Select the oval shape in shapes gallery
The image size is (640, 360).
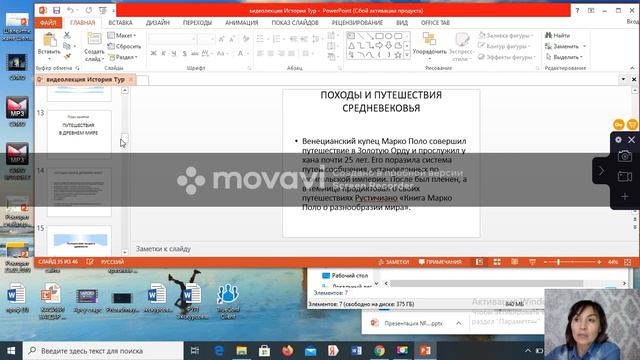coord(389,36)
